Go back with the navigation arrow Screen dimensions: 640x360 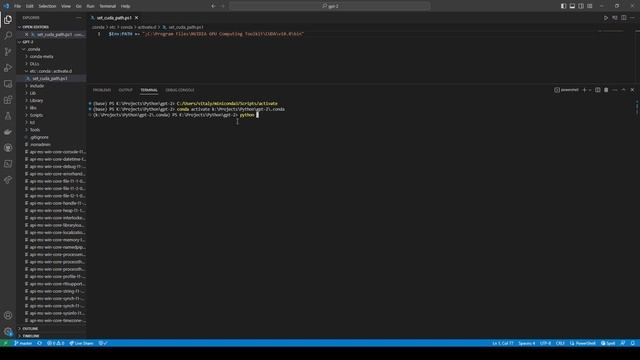coord(213,6)
